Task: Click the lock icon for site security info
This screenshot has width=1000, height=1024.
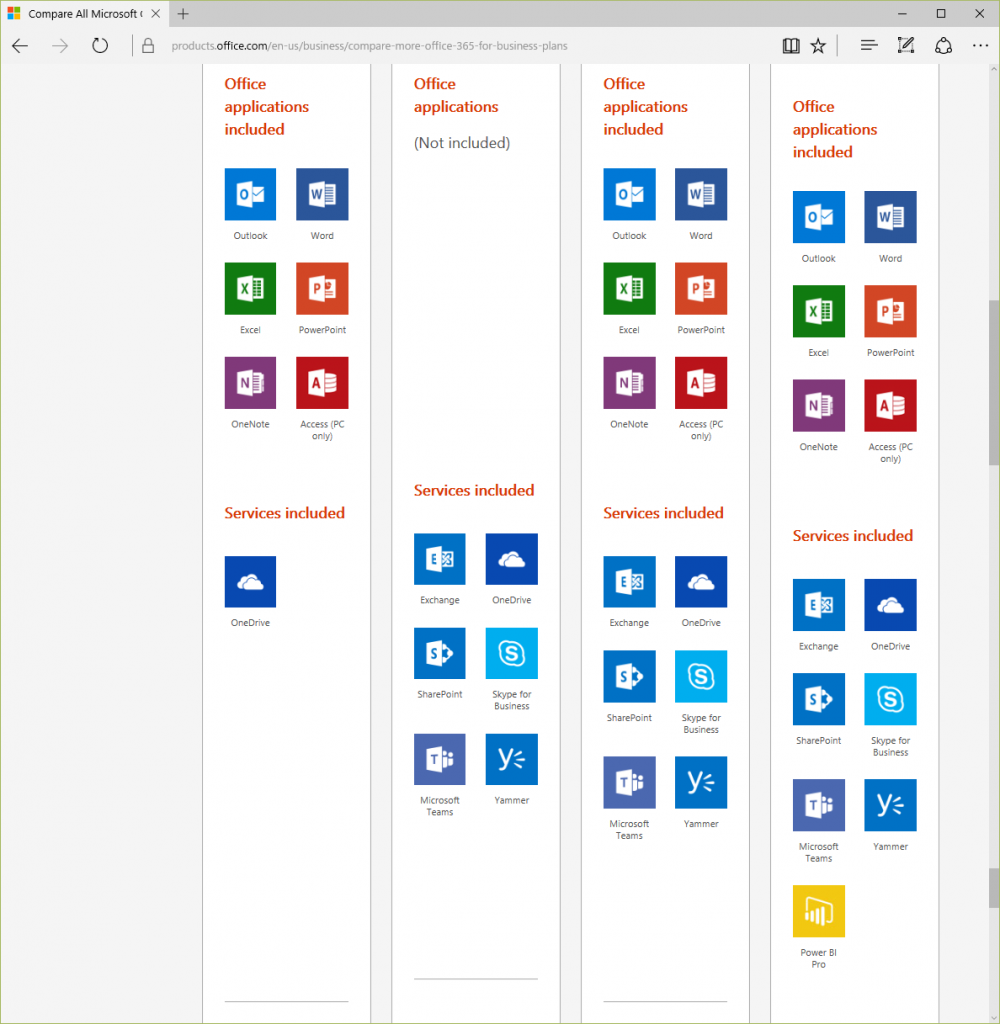Action: pyautogui.click(x=148, y=46)
